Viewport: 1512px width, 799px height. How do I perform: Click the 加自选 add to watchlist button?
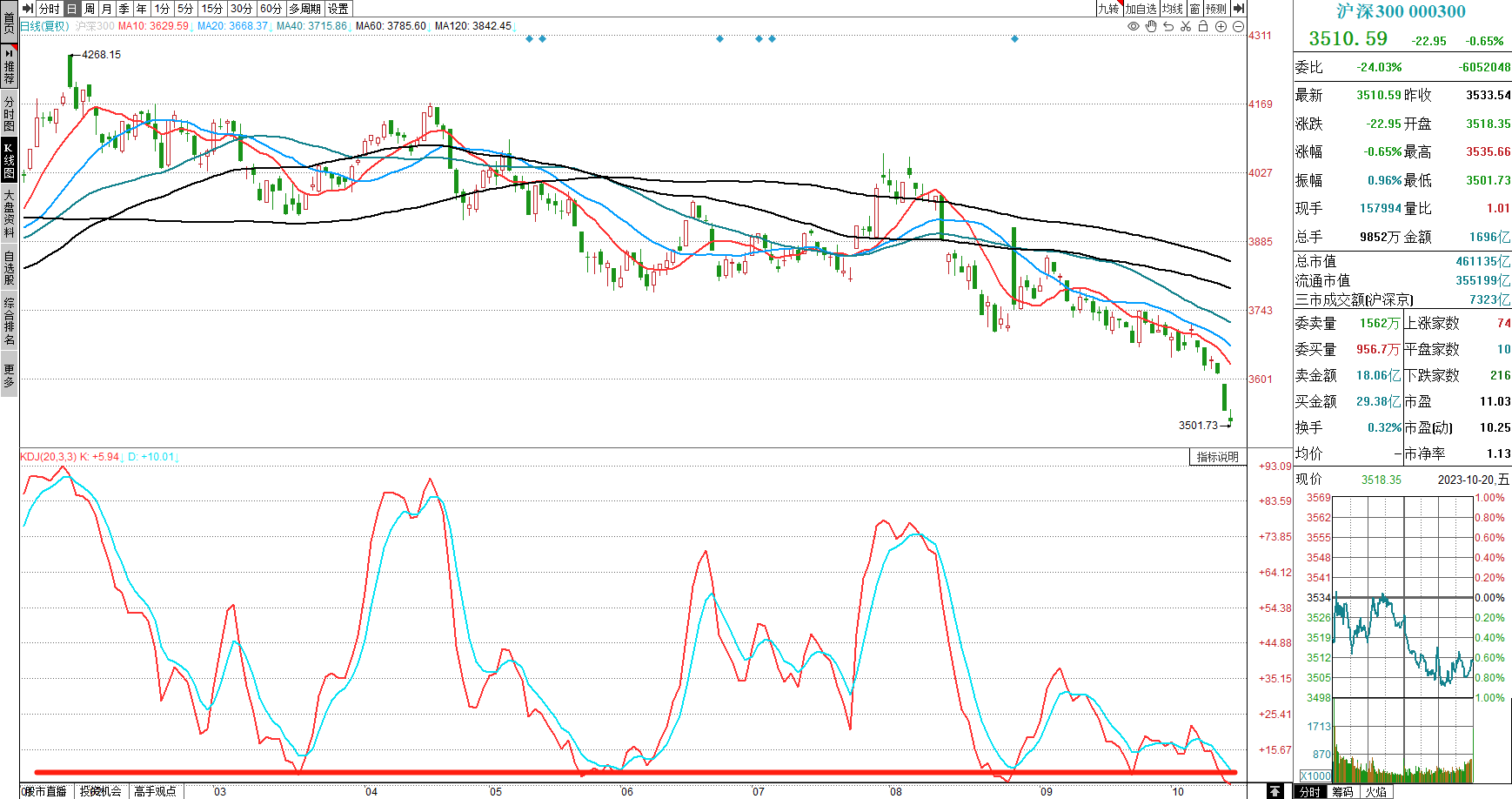pos(1141,9)
